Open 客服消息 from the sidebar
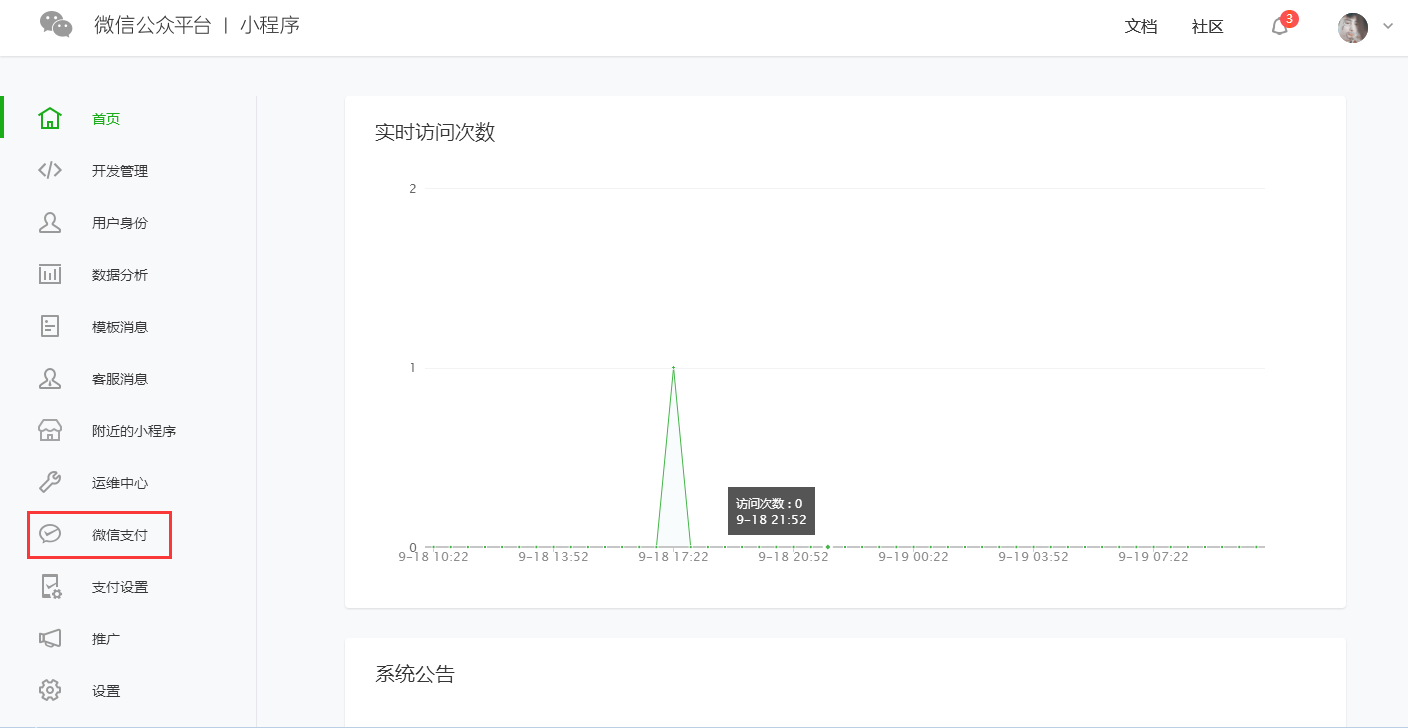This screenshot has height=728, width=1408. pyautogui.click(x=119, y=379)
